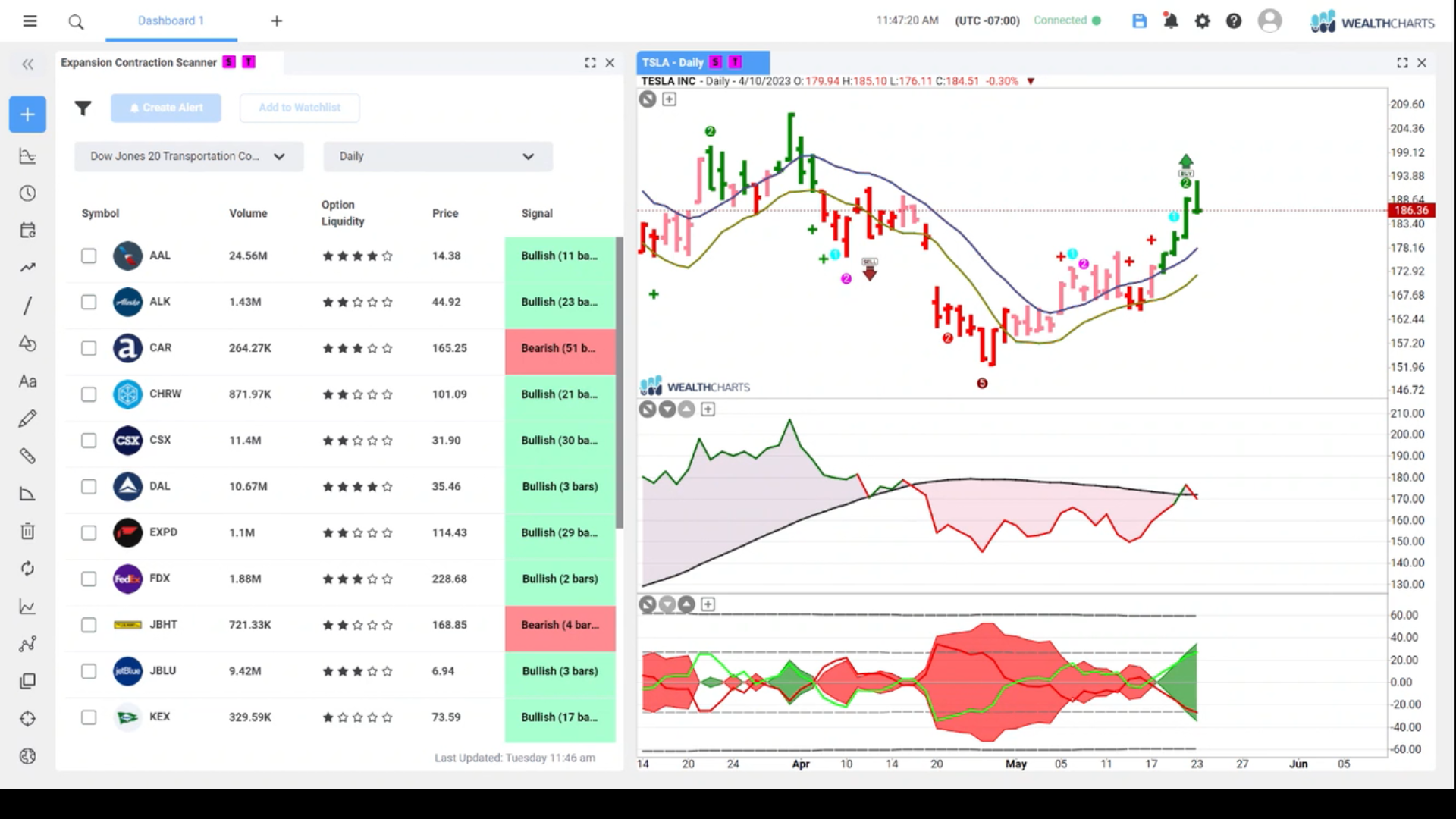Tick the ALK row checkbox

click(x=89, y=303)
